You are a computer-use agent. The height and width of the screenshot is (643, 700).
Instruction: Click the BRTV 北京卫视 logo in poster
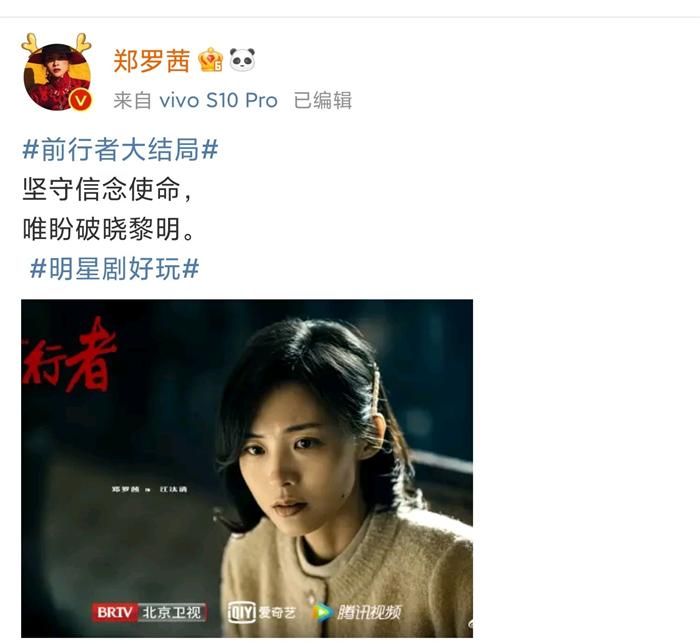[x=150, y=612]
